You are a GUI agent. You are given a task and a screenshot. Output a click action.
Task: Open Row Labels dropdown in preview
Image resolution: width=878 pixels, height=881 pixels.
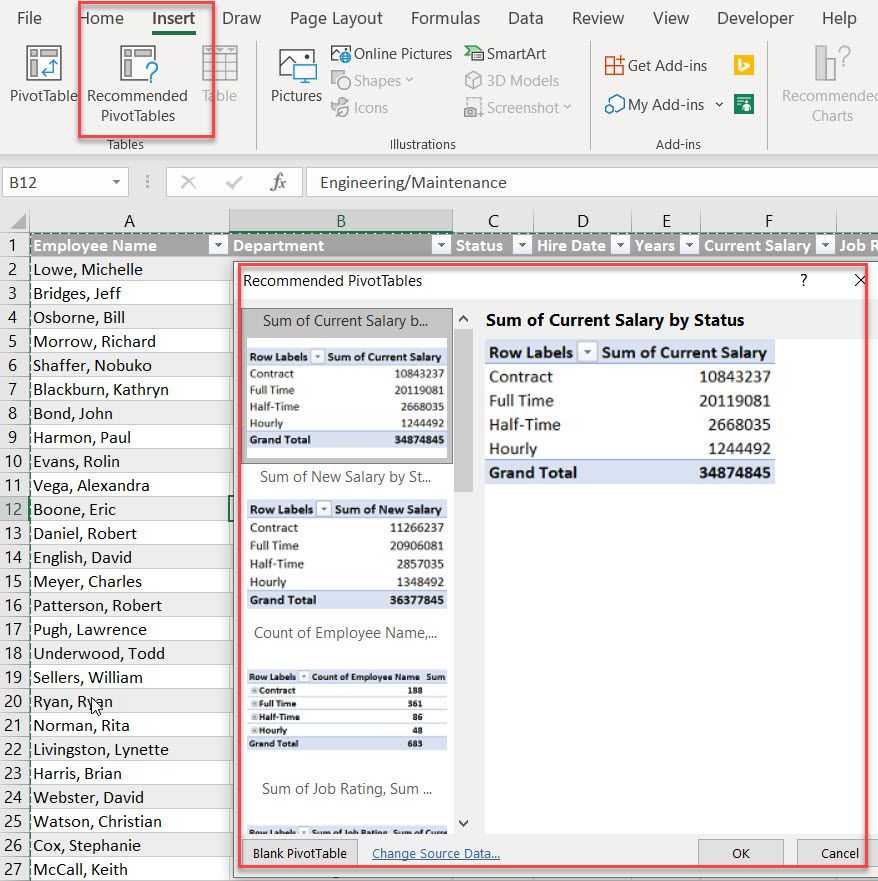[587, 352]
